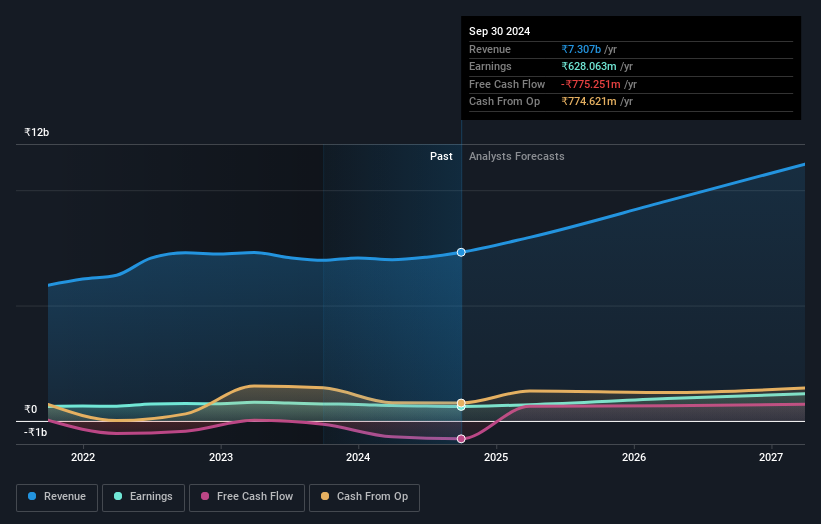Click the Sep 30 2024 tooltip date
The width and height of the screenshot is (821, 524).
[500, 31]
